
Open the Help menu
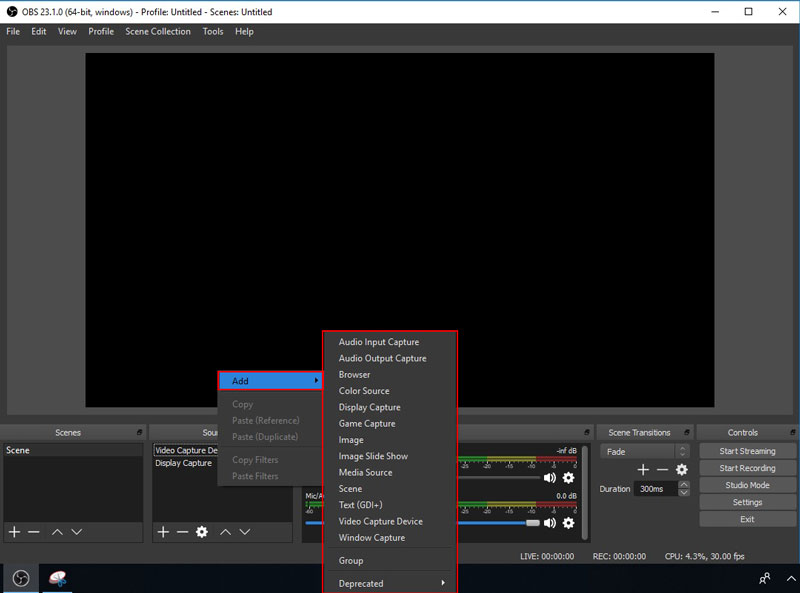(244, 32)
